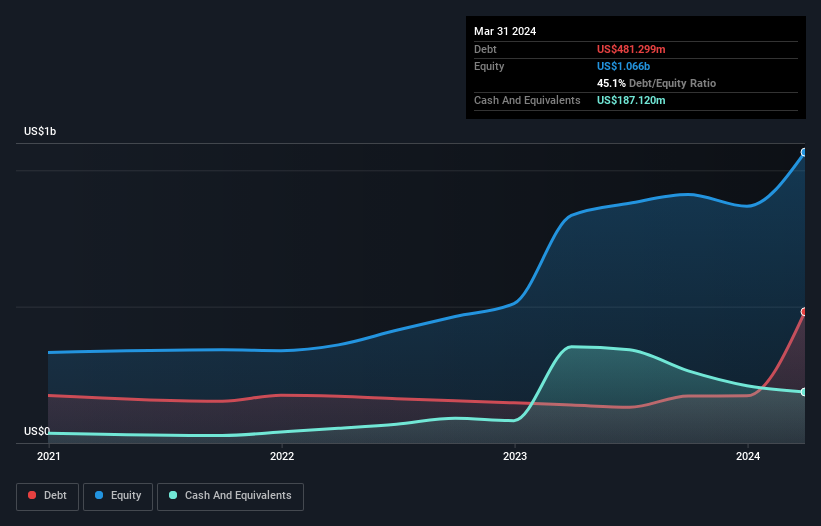Screen dimensions: 821x526
Task: Click the US$187.120m cash value
Action: [631, 100]
